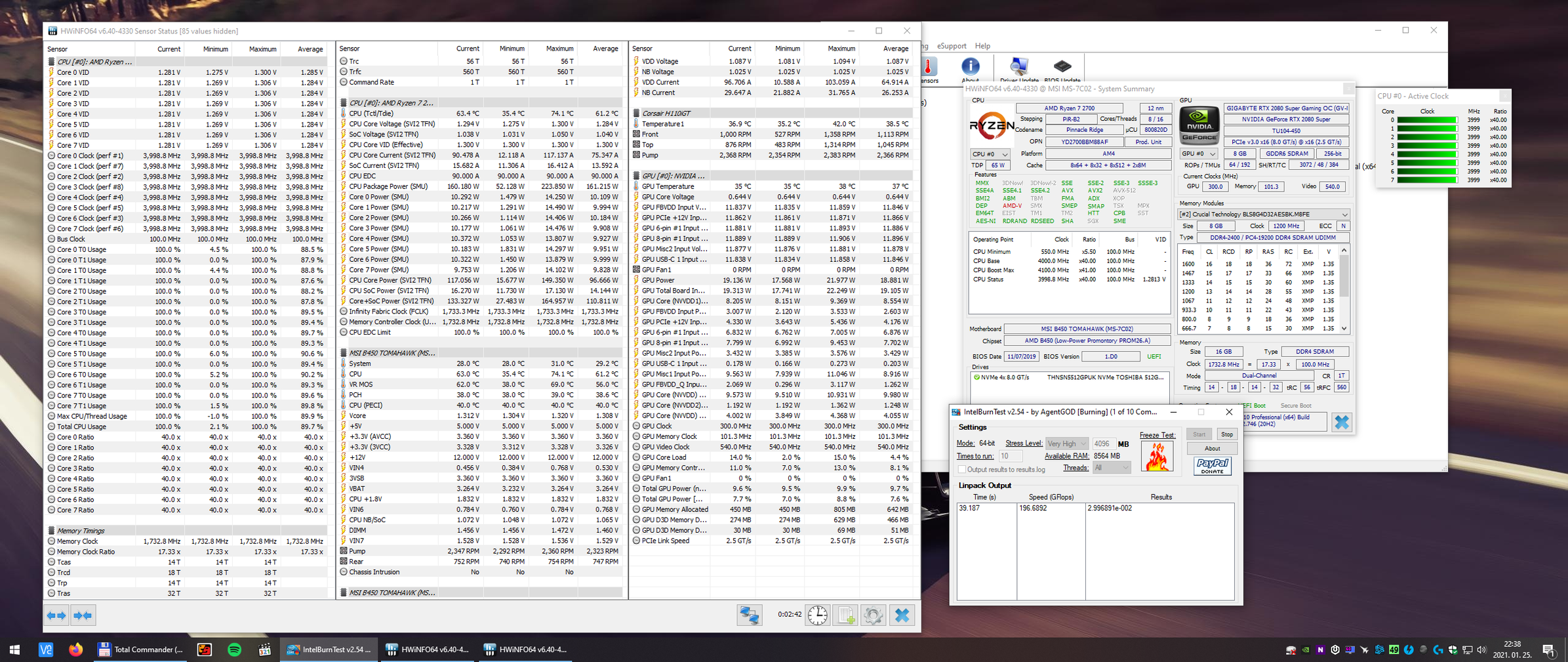Open the Stress Level 'Very High' dropdown

pyautogui.click(x=1067, y=444)
